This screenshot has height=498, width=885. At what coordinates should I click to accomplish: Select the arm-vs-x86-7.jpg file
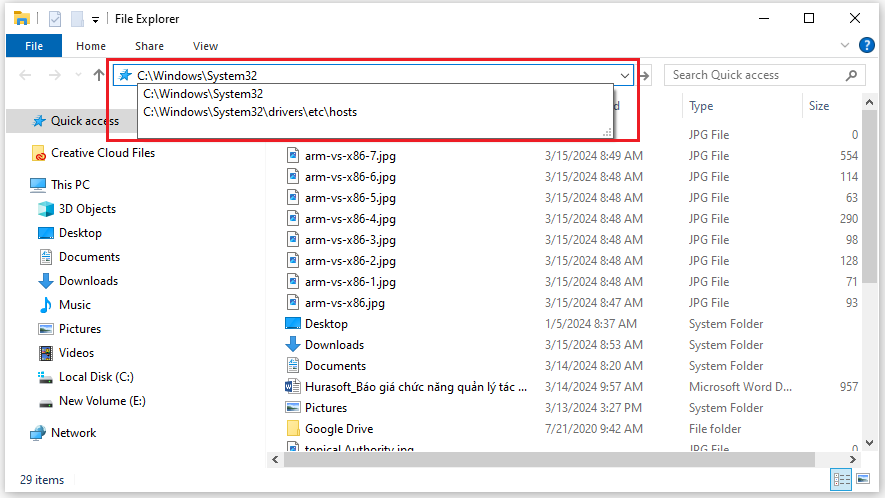point(350,156)
